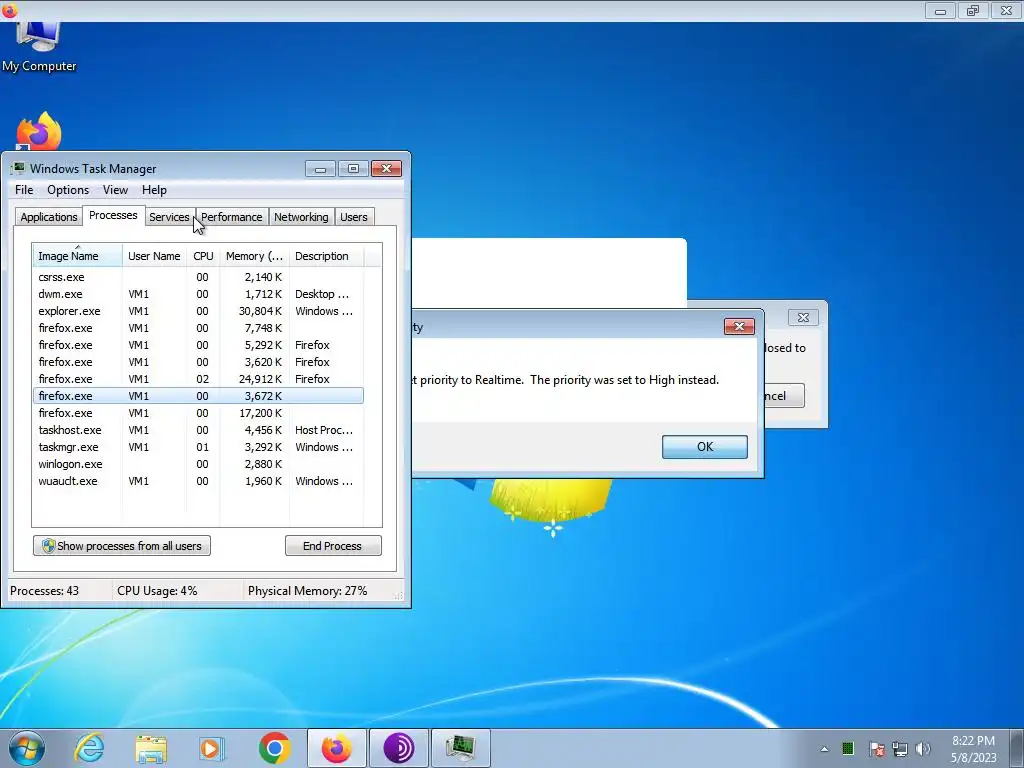1024x768 pixels.
Task: Select firefox.exe using 3,620 K memory
Action: pos(198,362)
